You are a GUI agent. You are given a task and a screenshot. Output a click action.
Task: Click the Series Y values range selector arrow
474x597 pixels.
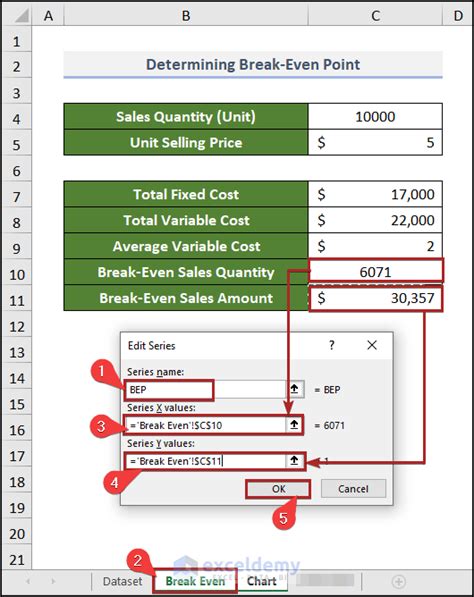(x=294, y=461)
